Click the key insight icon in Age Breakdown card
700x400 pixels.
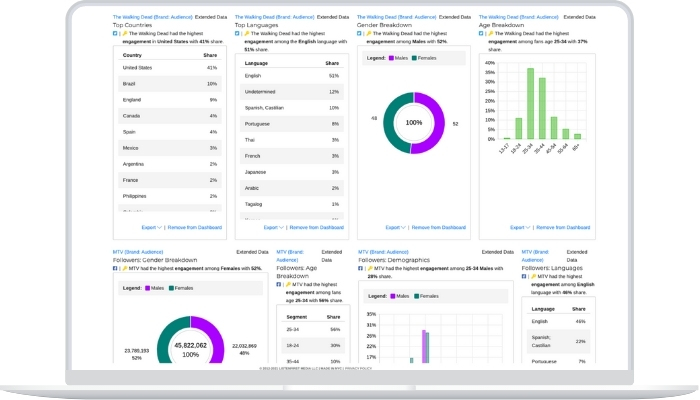[x=491, y=33]
